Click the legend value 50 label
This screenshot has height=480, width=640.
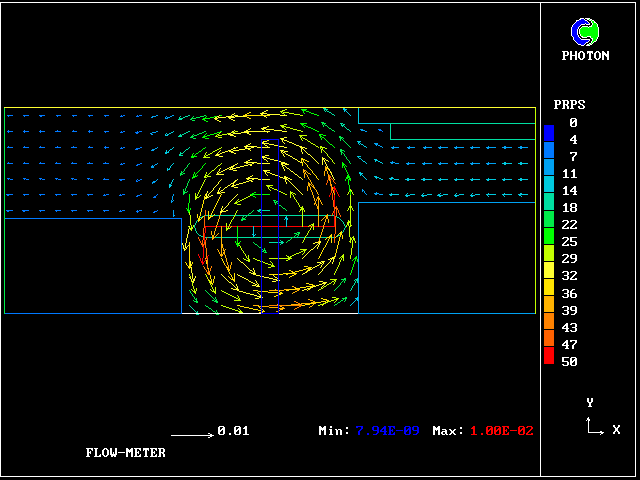pyautogui.click(x=569, y=361)
